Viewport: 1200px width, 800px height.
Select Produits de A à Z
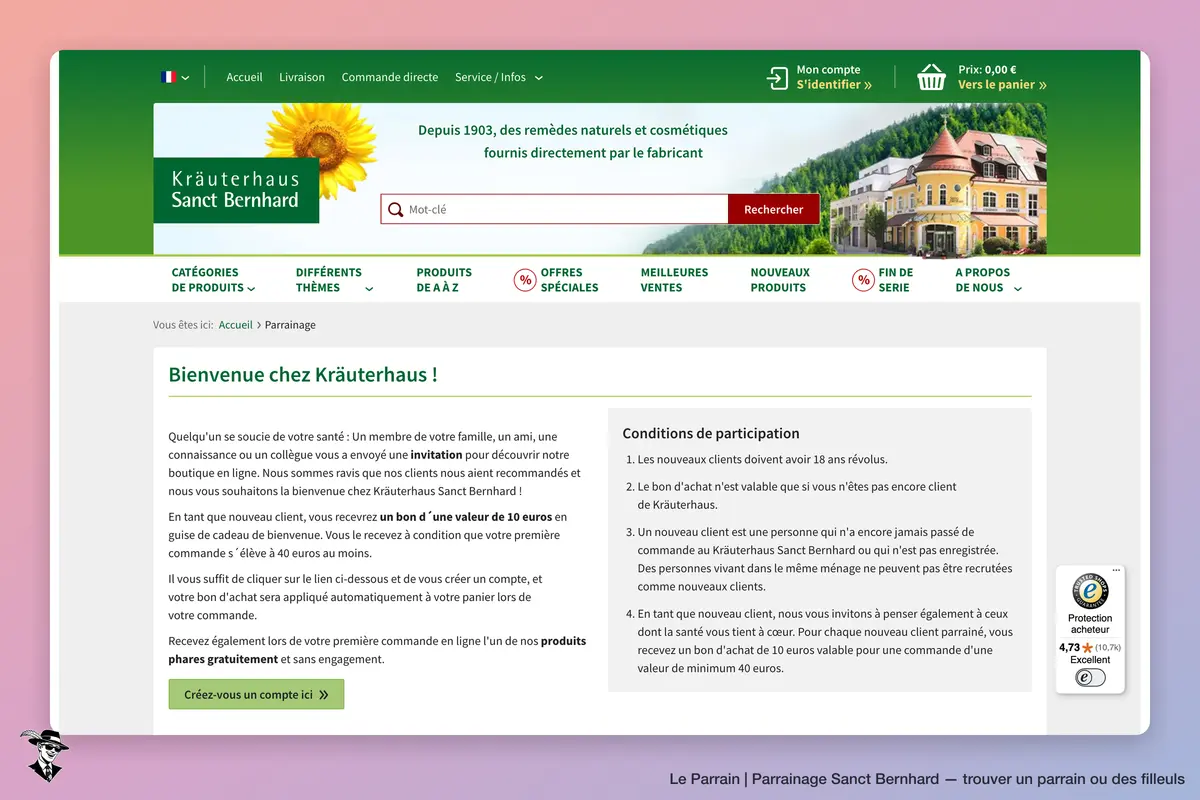click(444, 280)
